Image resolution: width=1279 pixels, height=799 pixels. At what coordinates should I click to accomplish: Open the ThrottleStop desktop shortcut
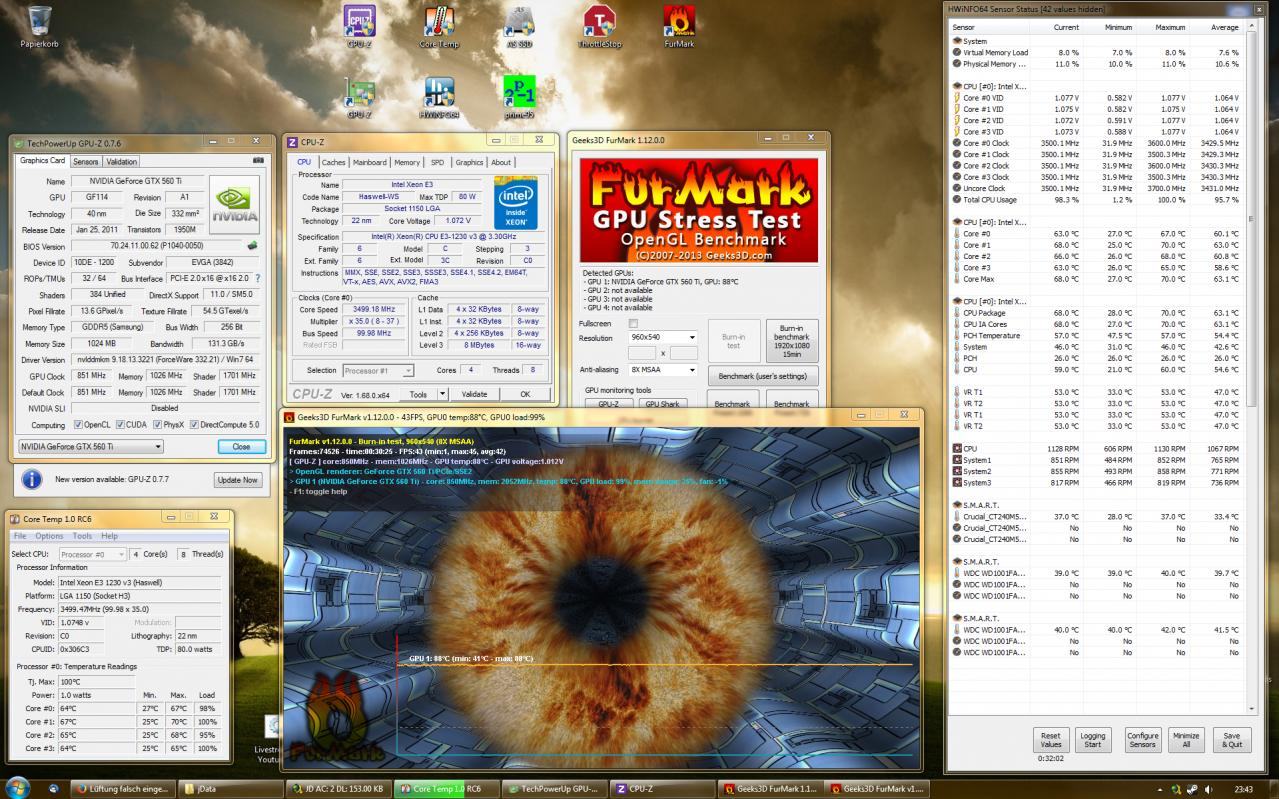(x=599, y=27)
